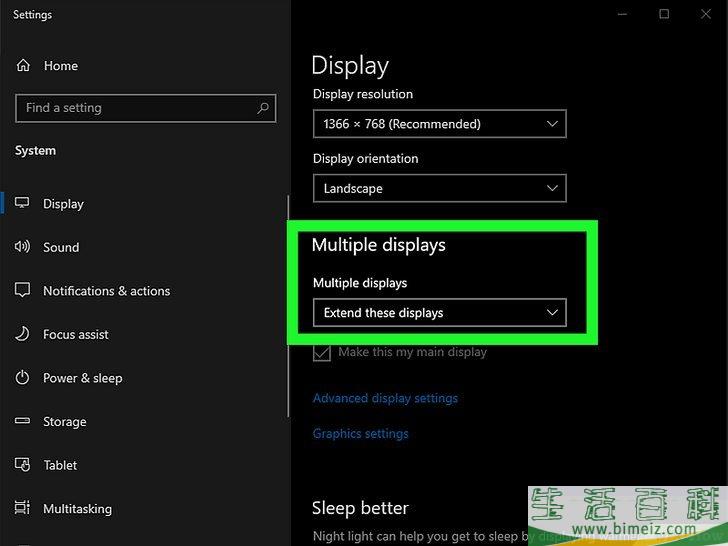The height and width of the screenshot is (546, 728).
Task: Go to Sound settings
Action: point(61,247)
